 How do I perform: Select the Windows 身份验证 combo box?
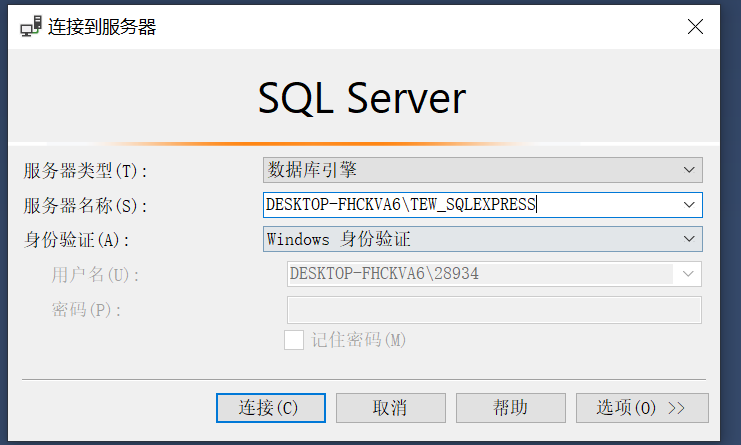tap(470, 240)
